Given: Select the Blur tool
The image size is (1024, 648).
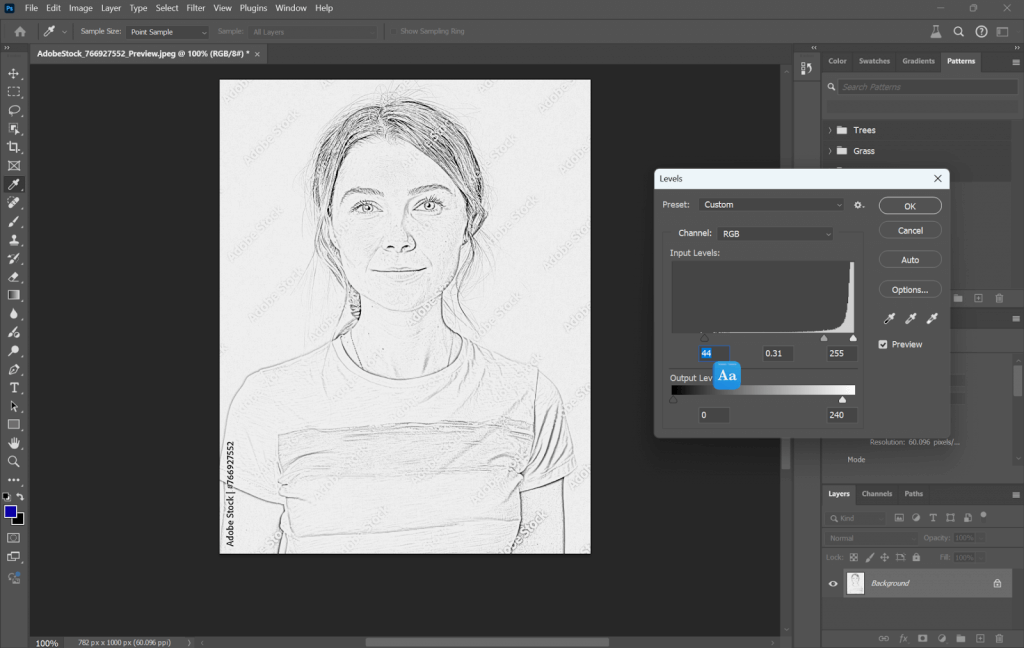Looking at the screenshot, I should 14,314.
